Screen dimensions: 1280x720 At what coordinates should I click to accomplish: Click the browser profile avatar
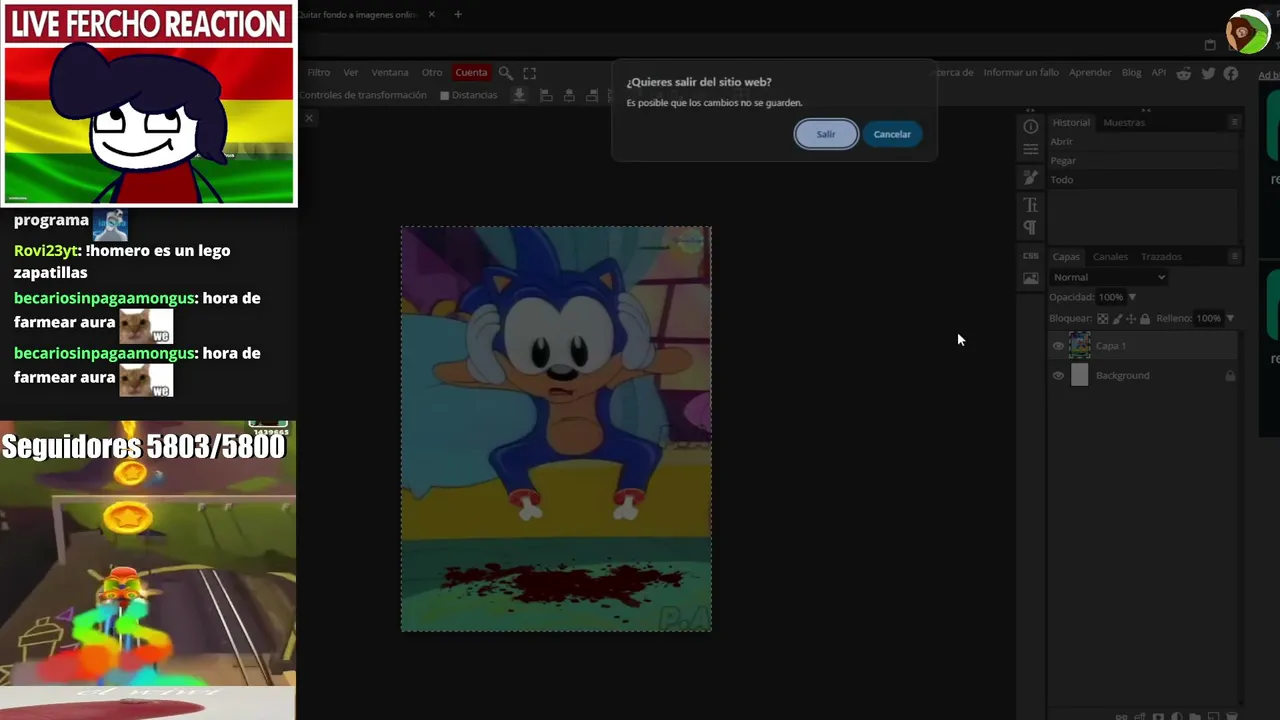pos(1248,32)
